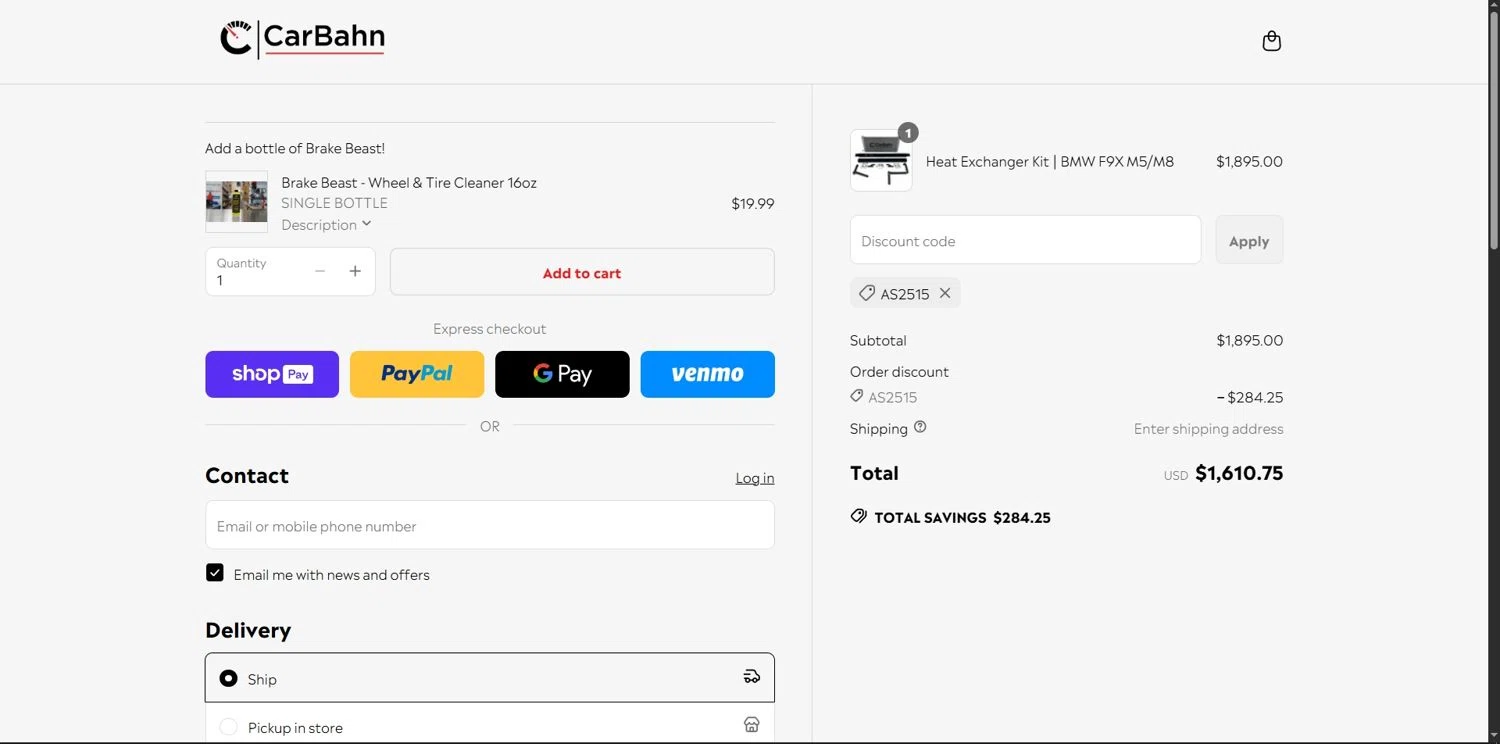Decrease Brake Beast quantity with minus
This screenshot has height=744, width=1500.
point(320,271)
